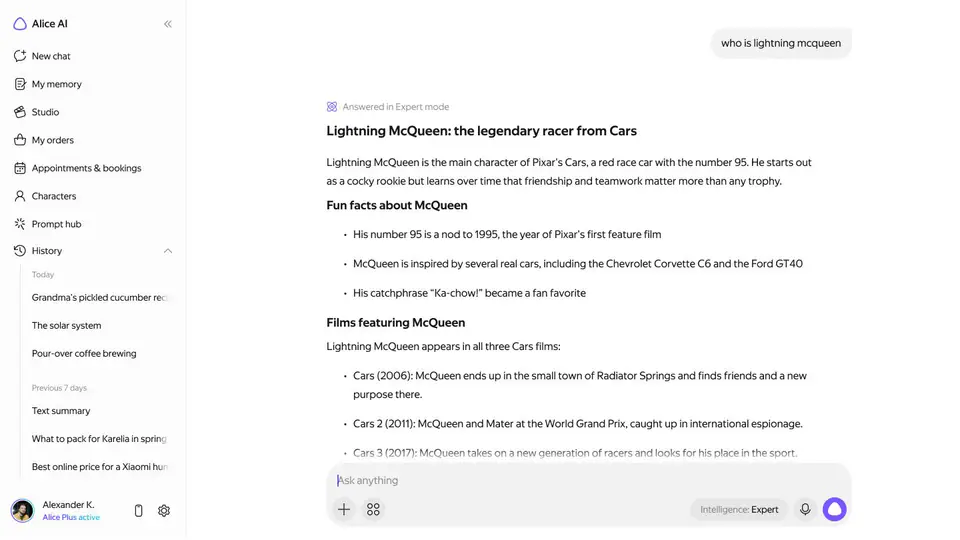Click the History label
Viewport: 960px width, 540px height.
47,251
